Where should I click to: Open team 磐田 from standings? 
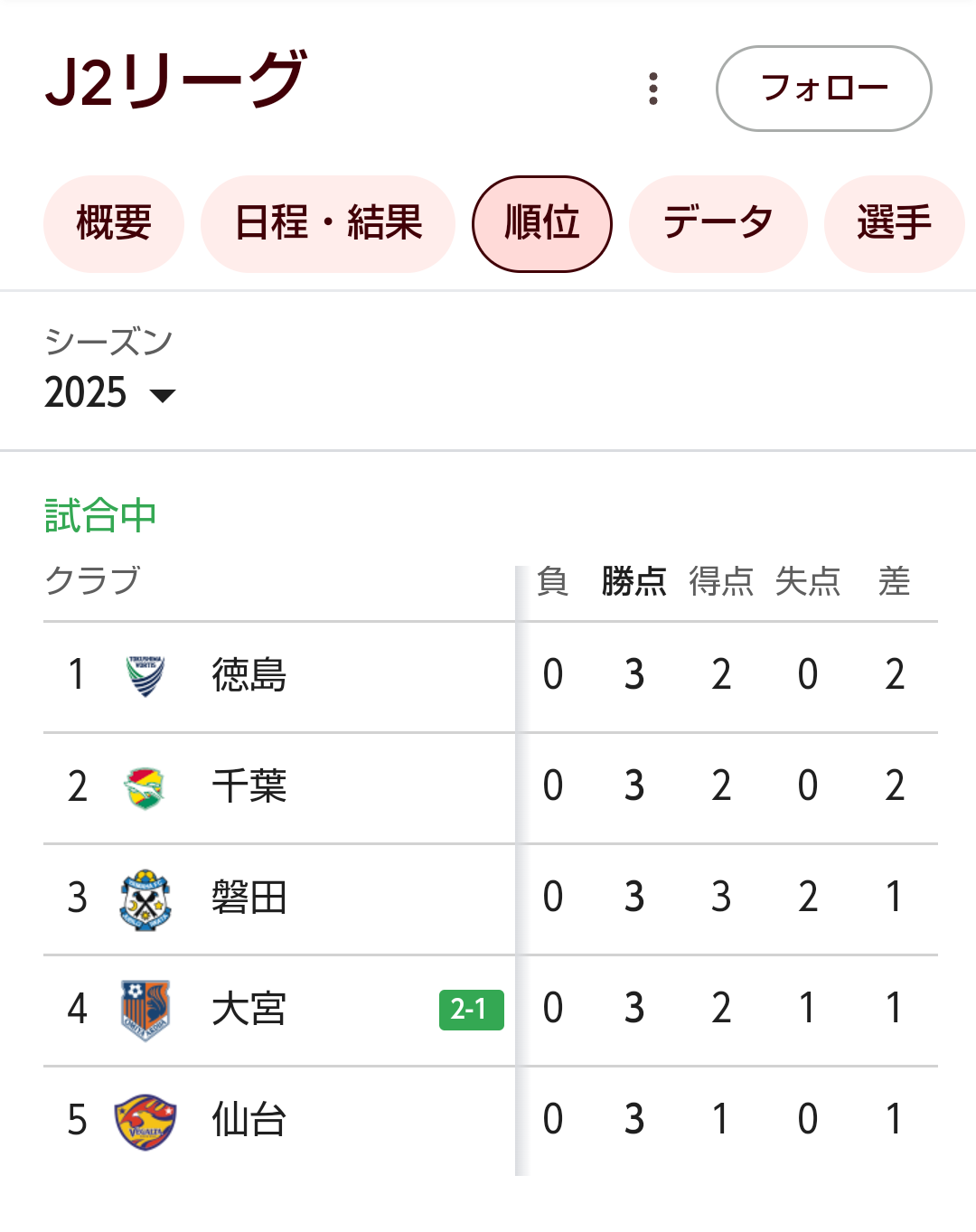[249, 898]
